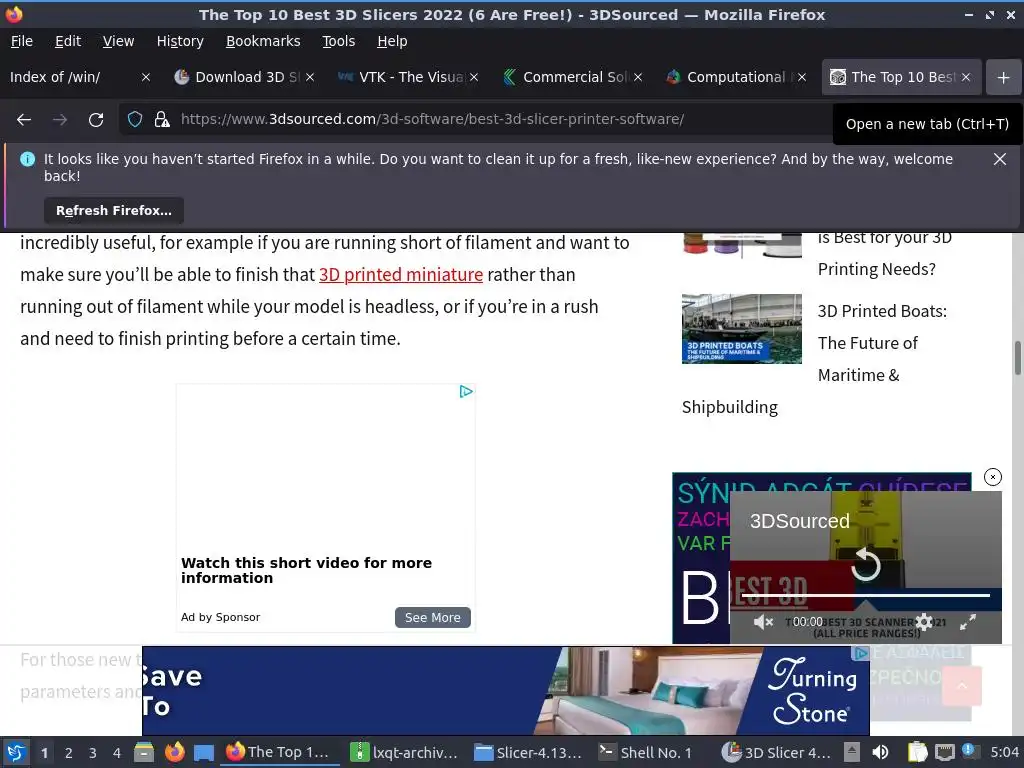This screenshot has height=768, width=1024.
Task: Open the File menu
Action: (22, 41)
